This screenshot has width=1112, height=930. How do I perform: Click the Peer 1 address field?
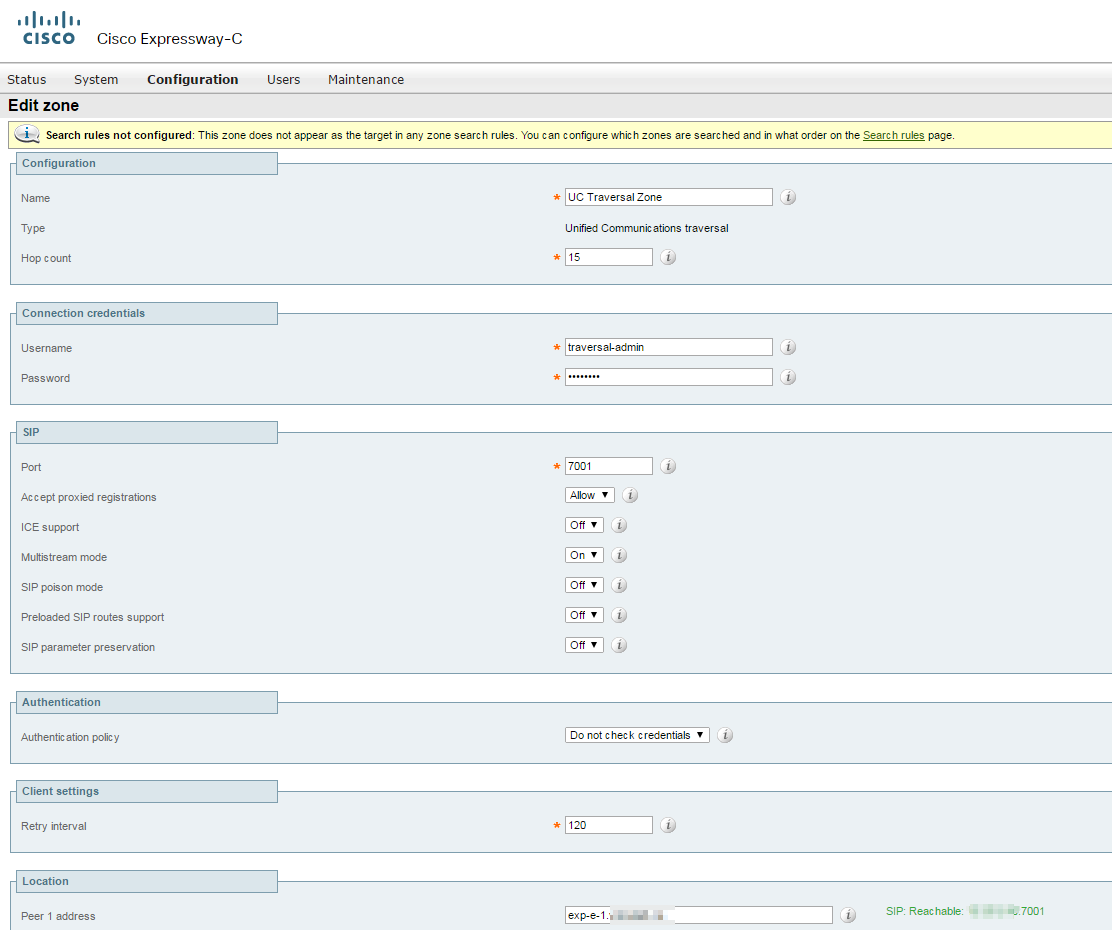699,915
